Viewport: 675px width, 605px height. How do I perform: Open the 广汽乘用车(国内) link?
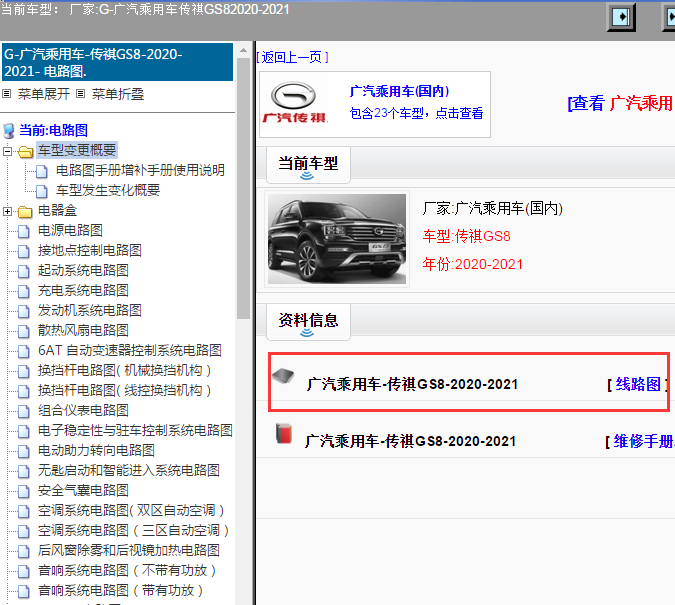[x=399, y=91]
